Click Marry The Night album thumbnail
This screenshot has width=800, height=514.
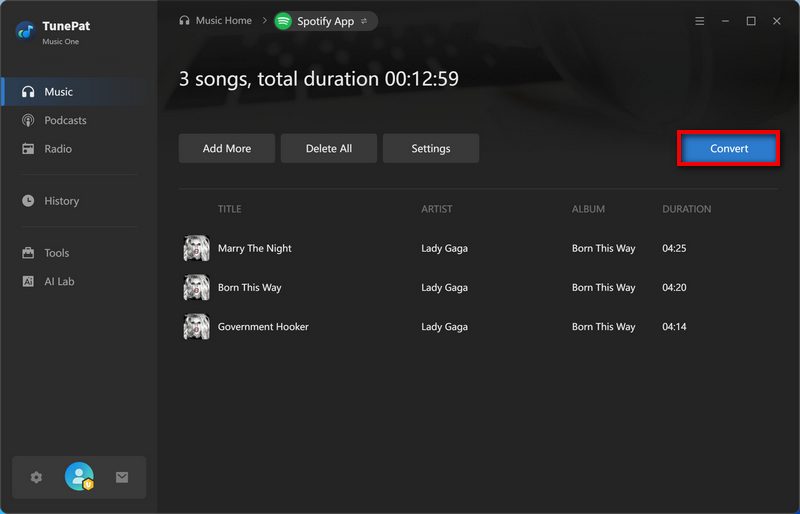pos(196,249)
